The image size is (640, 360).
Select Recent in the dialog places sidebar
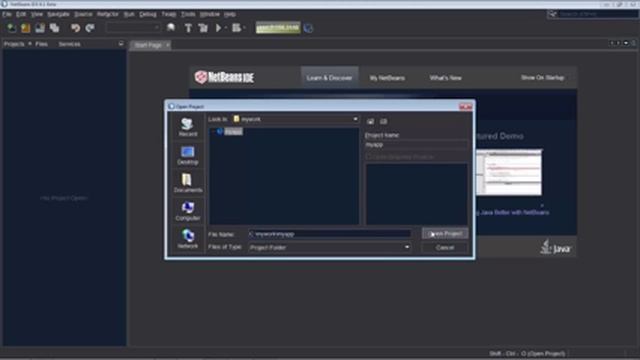click(188, 127)
